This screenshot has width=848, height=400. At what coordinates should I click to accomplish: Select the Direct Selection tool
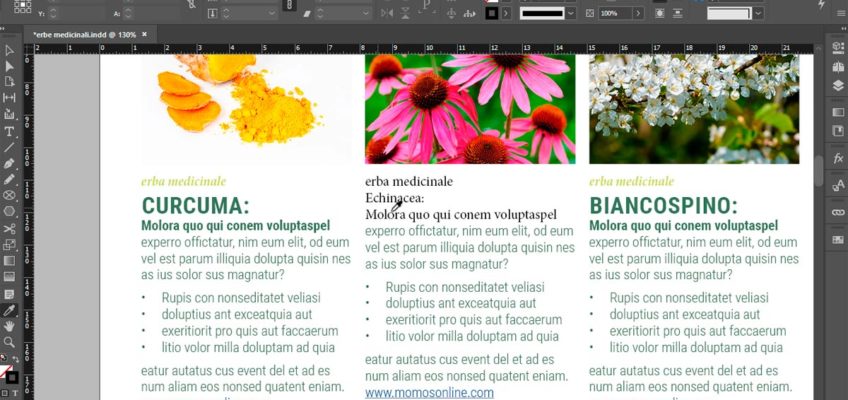click(9, 66)
